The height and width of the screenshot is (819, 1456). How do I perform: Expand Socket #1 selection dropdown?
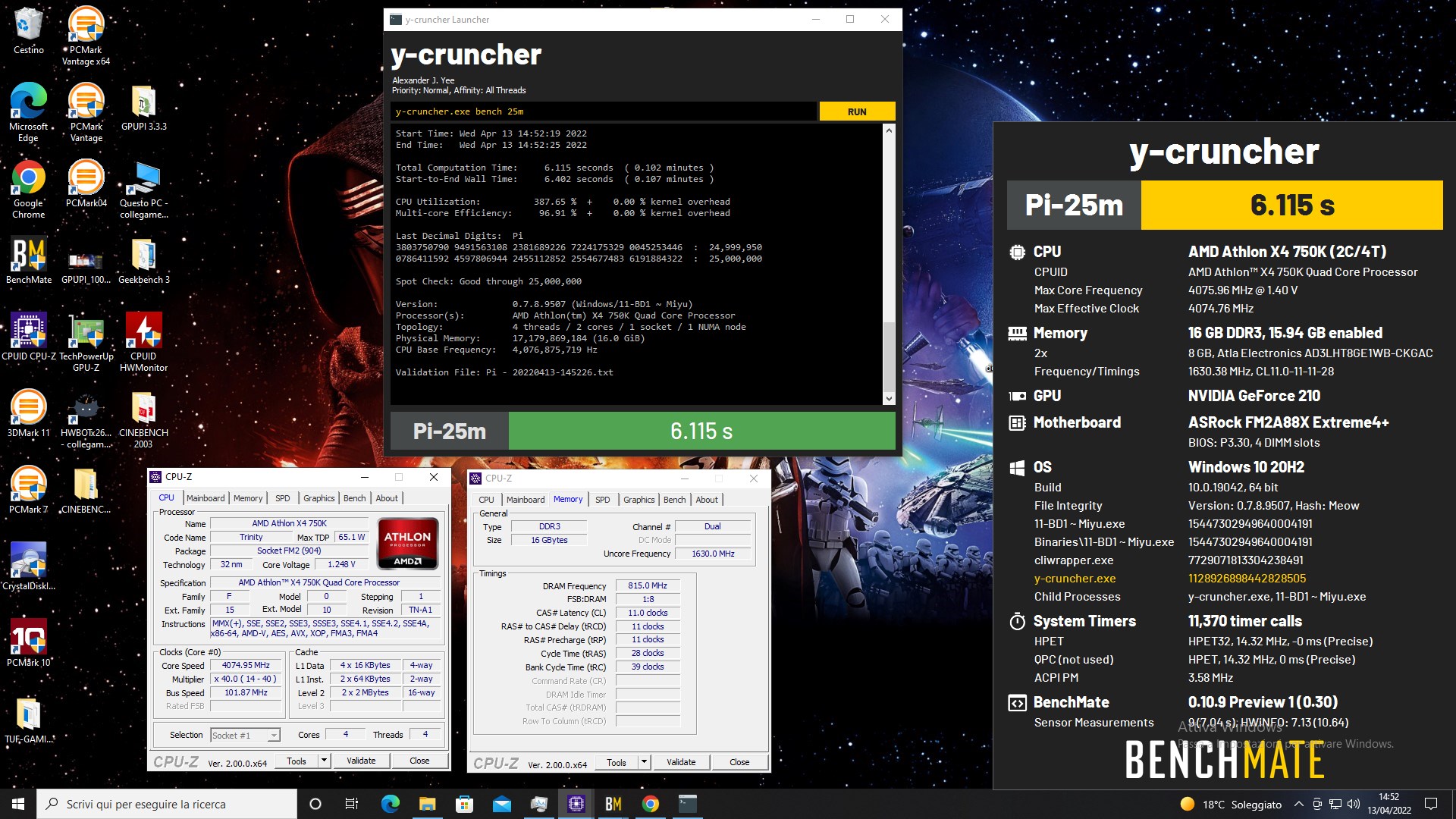274,735
